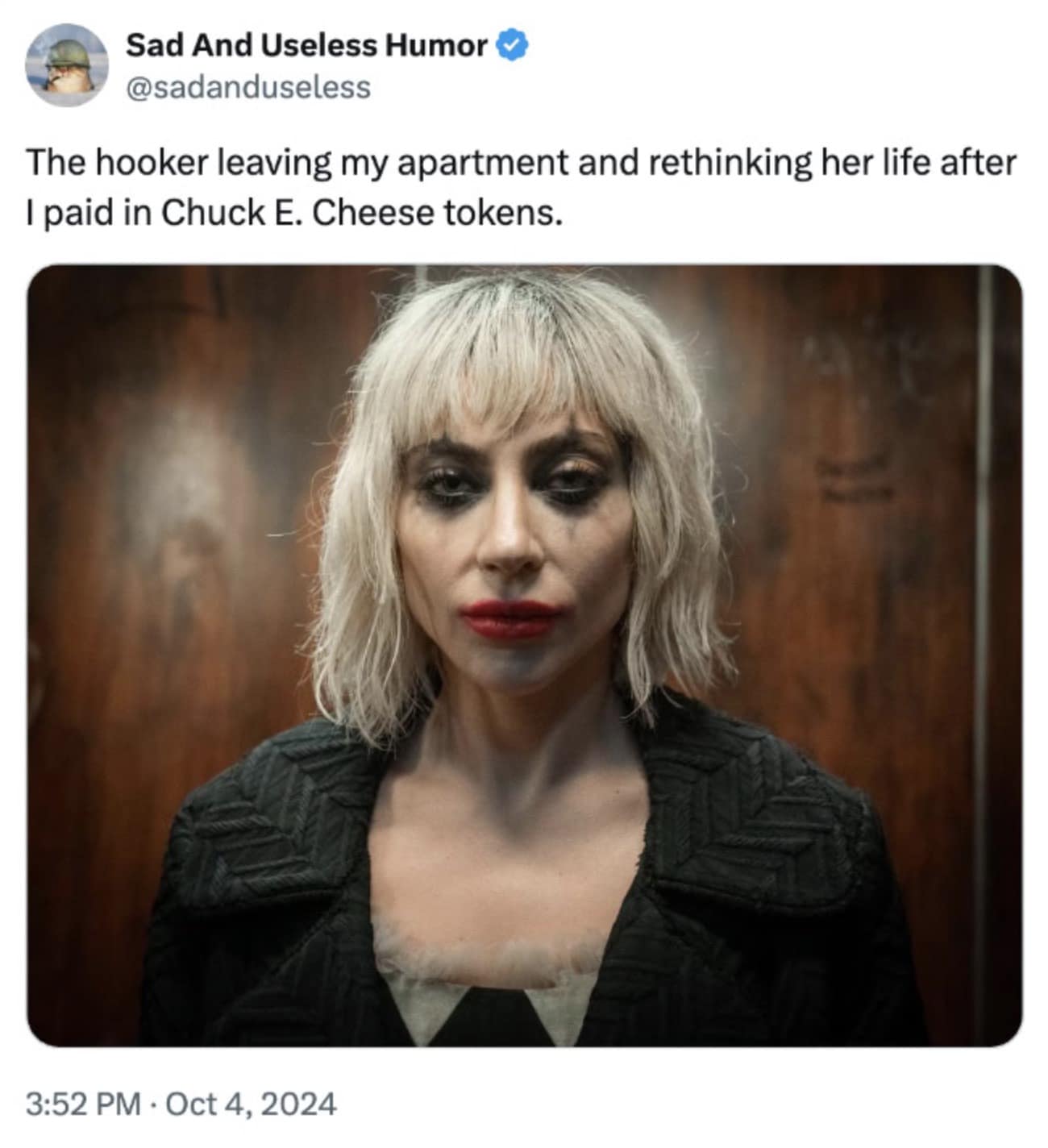Visit the @sadanduseless handle link

click(x=248, y=87)
